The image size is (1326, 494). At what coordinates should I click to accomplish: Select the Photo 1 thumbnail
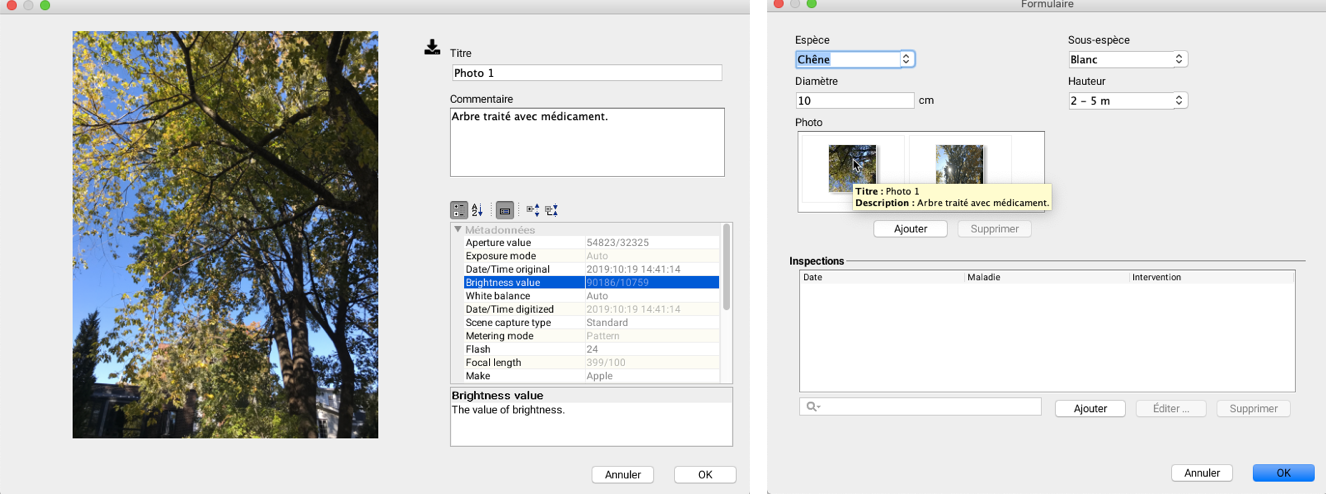[x=852, y=167]
